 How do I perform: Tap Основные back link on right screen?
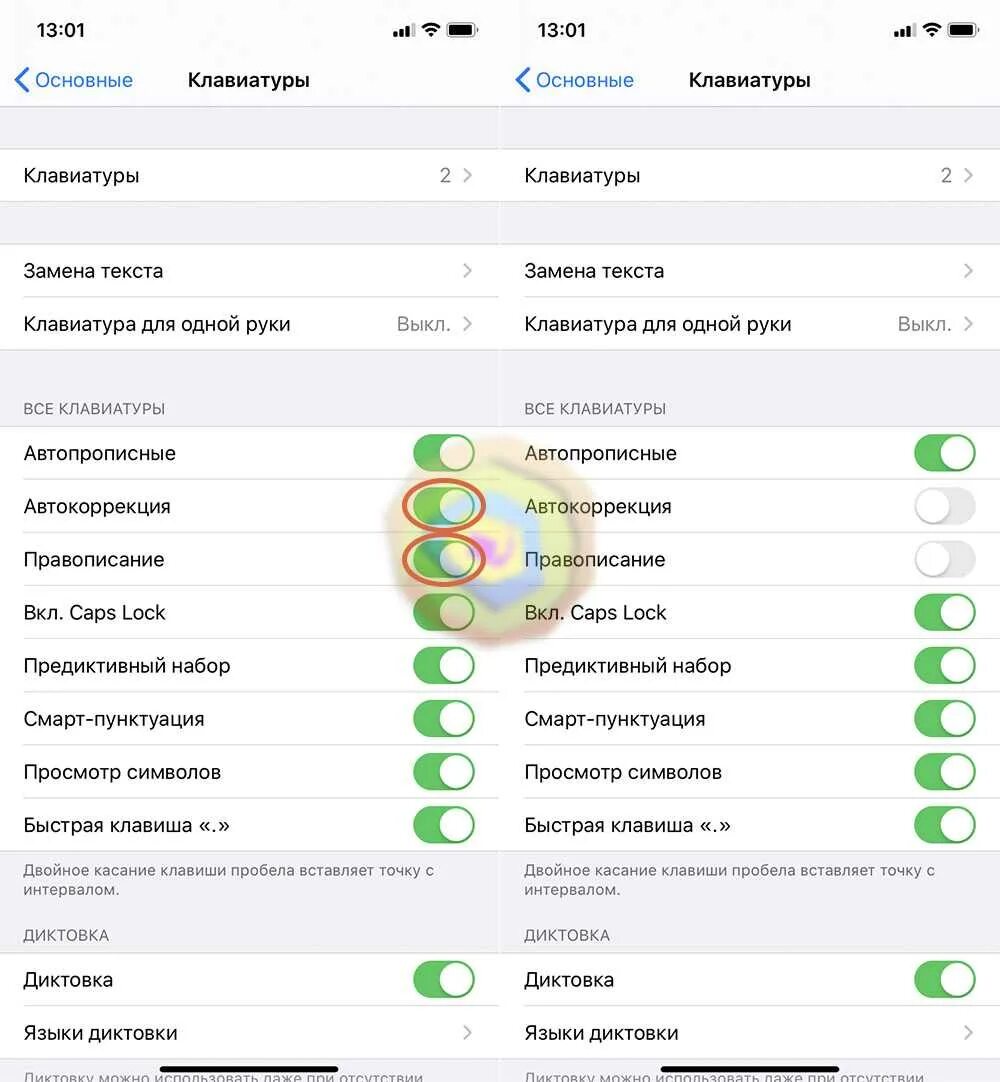pyautogui.click(x=584, y=81)
